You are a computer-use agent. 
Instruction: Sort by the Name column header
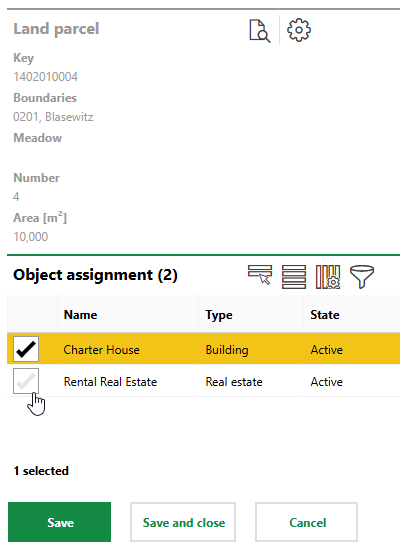tap(81, 314)
